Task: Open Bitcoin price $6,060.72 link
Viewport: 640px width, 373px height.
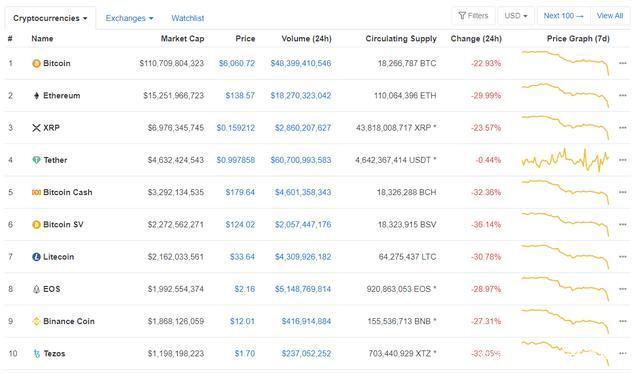Action: coord(237,63)
